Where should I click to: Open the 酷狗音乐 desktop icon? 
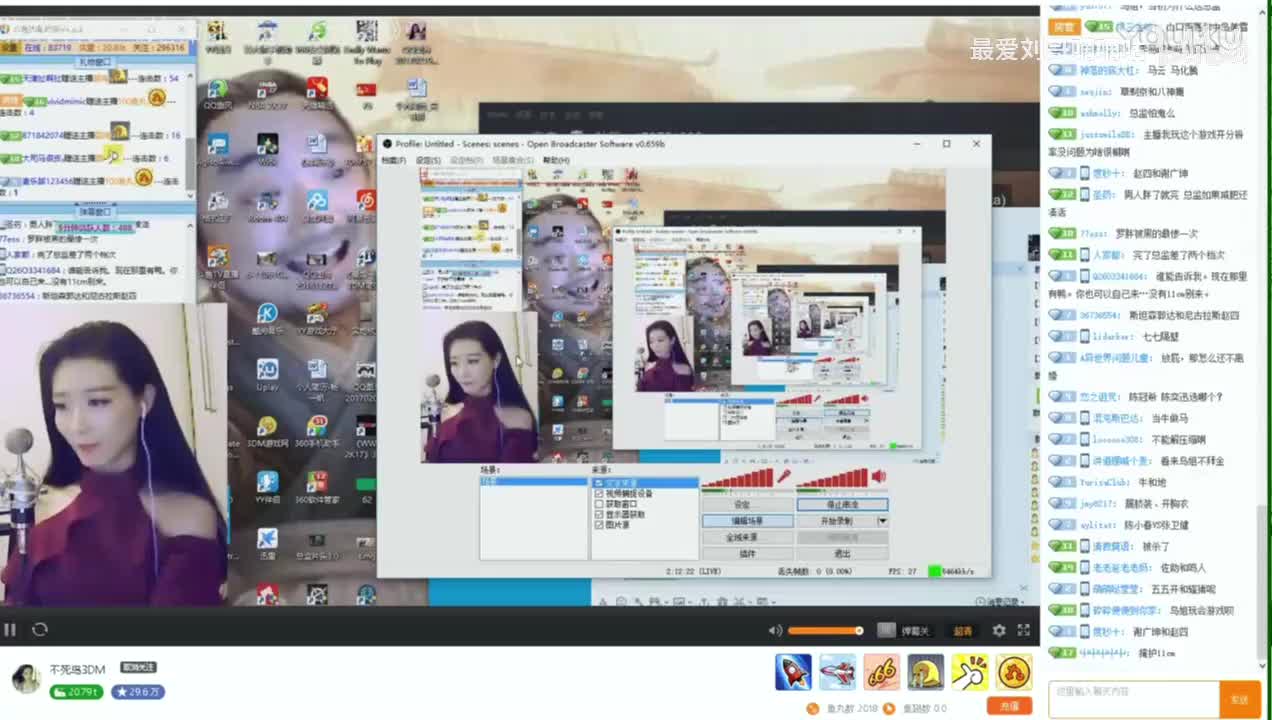pyautogui.click(x=267, y=318)
